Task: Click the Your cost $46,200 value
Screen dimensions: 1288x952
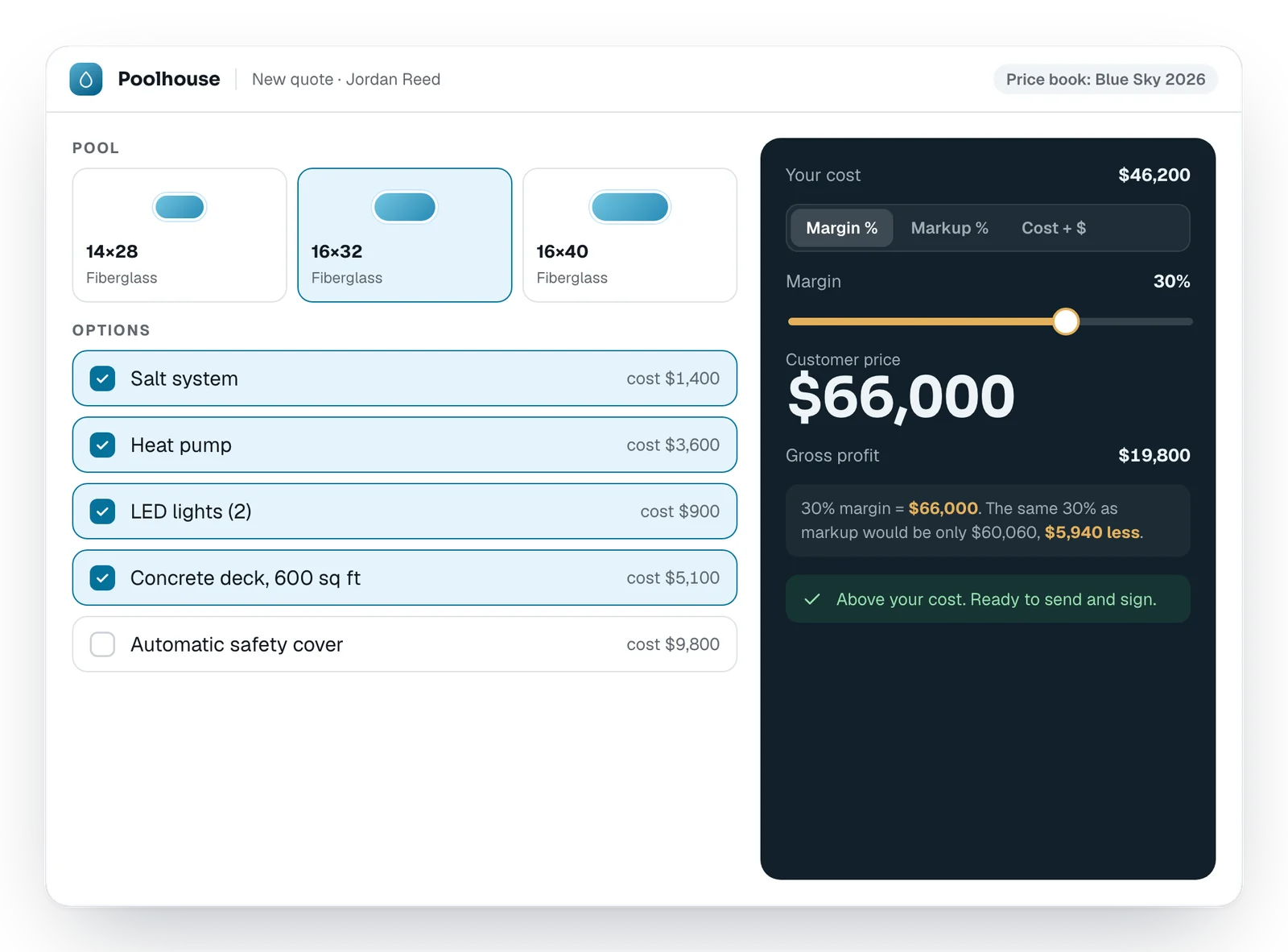Action: (1154, 175)
